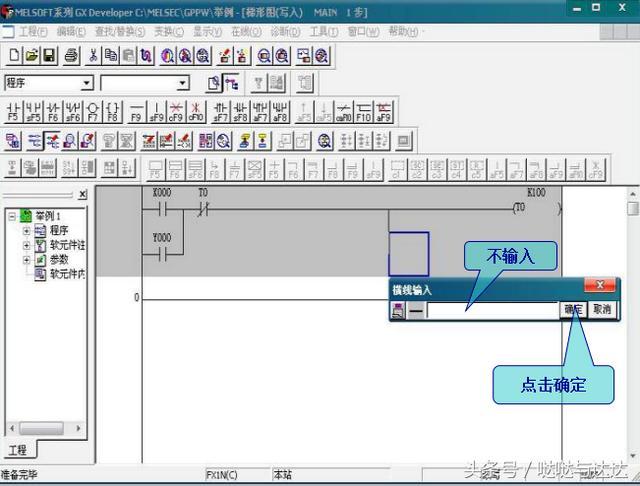
Task: Open the 程序 dropdown list
Action: (86, 83)
